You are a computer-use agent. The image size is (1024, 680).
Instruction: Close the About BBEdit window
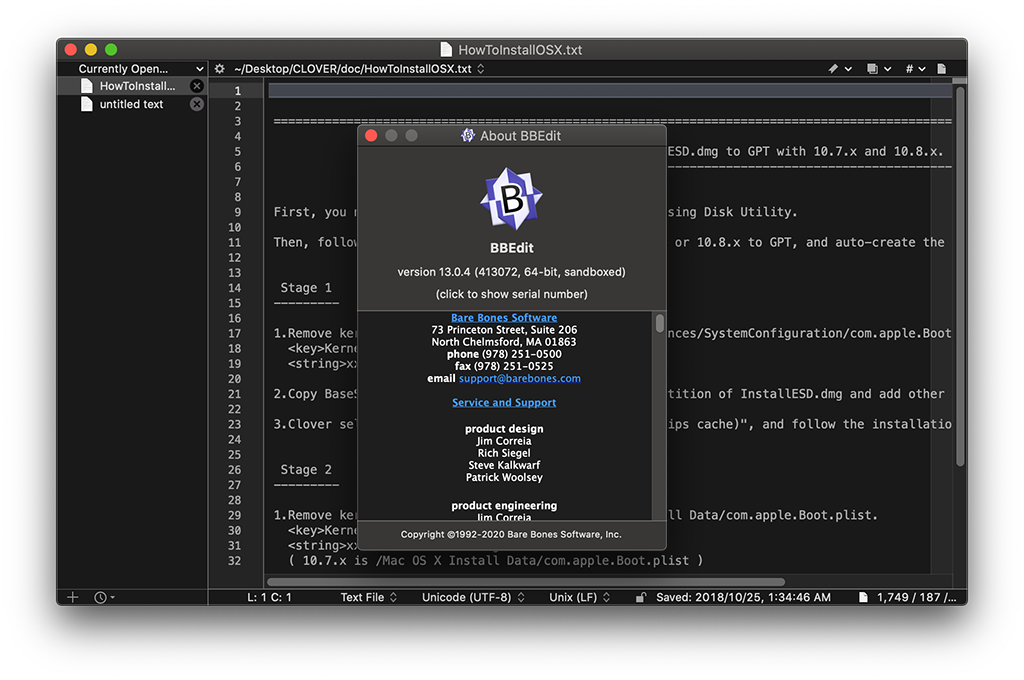tap(371, 135)
